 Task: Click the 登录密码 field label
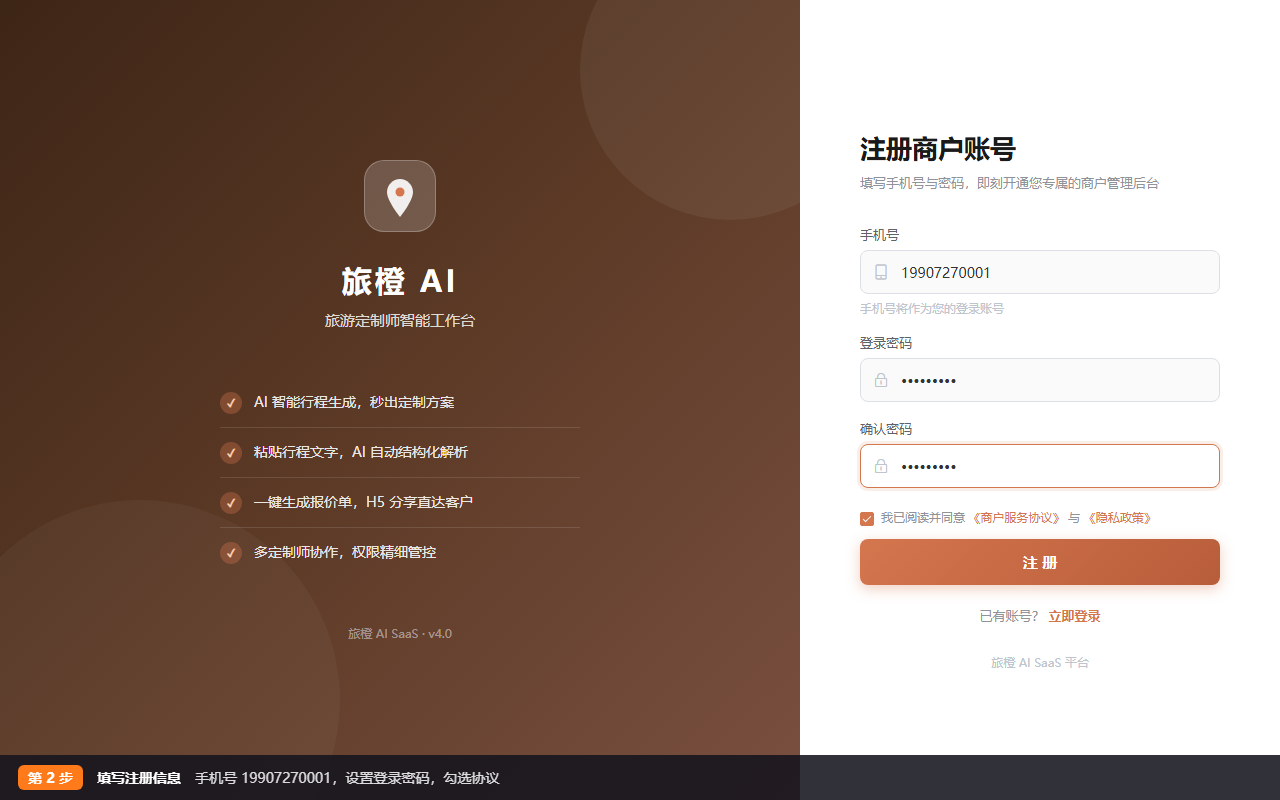886,343
